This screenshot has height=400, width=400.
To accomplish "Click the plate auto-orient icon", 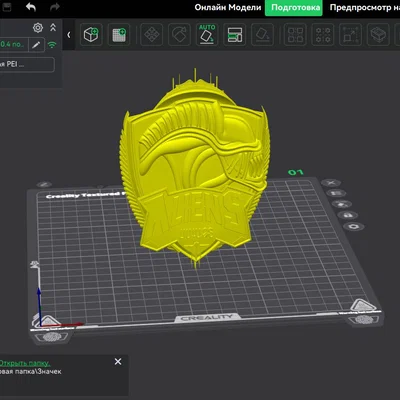I will point(341,204).
